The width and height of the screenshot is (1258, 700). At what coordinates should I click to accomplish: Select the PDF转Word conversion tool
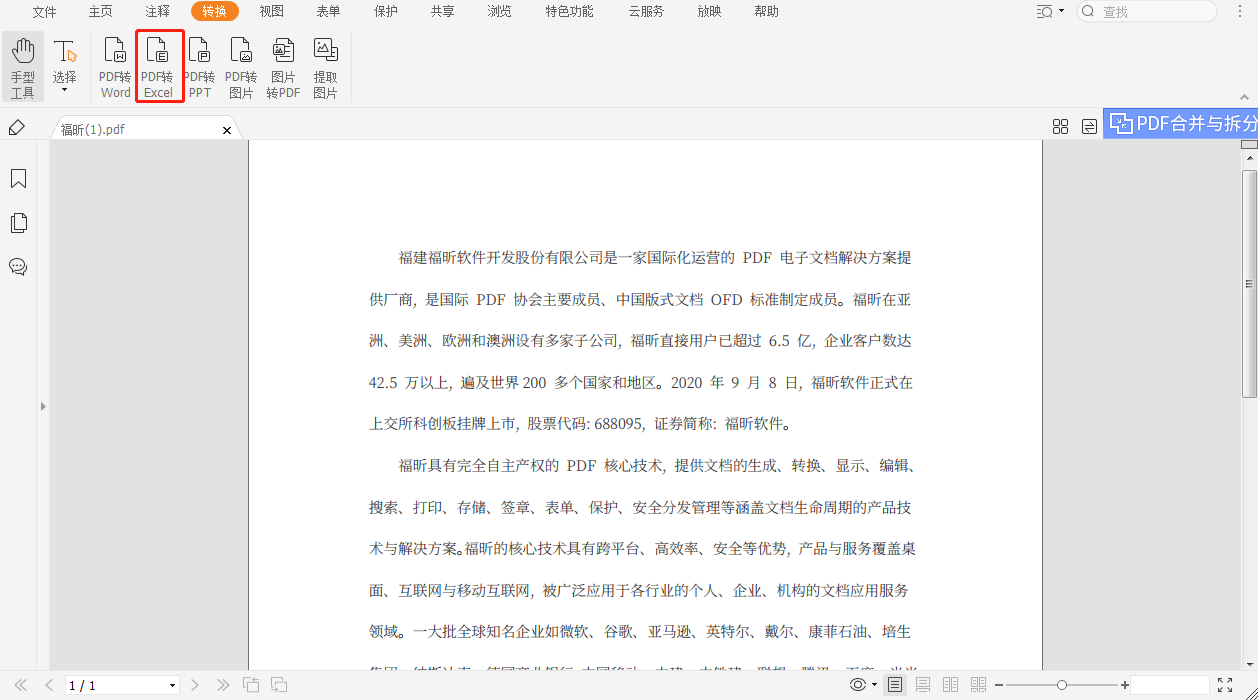(114, 66)
